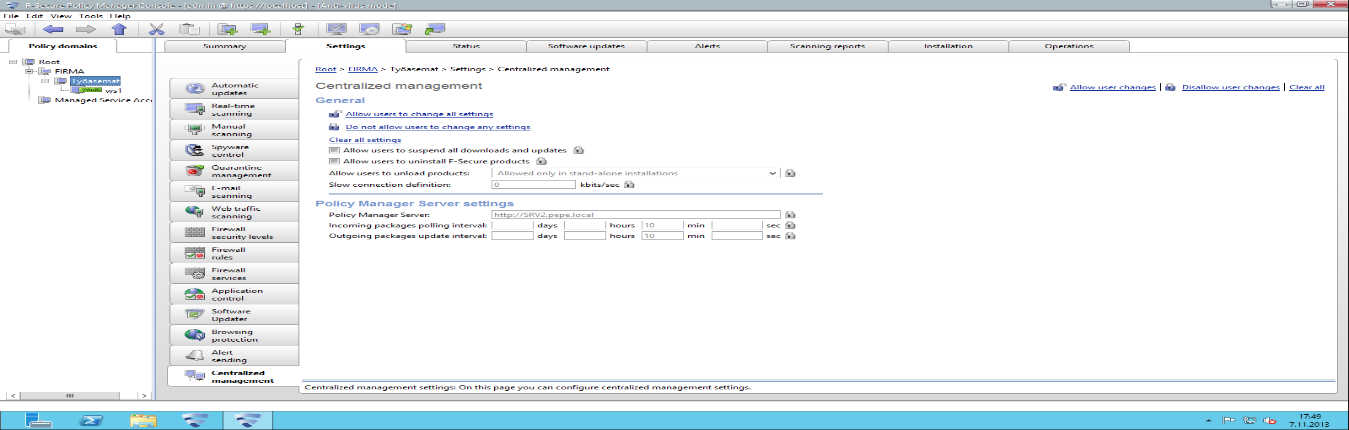The height and width of the screenshot is (430, 1349).
Task: Click the Add new host toolbar icon
Action: 261,29
